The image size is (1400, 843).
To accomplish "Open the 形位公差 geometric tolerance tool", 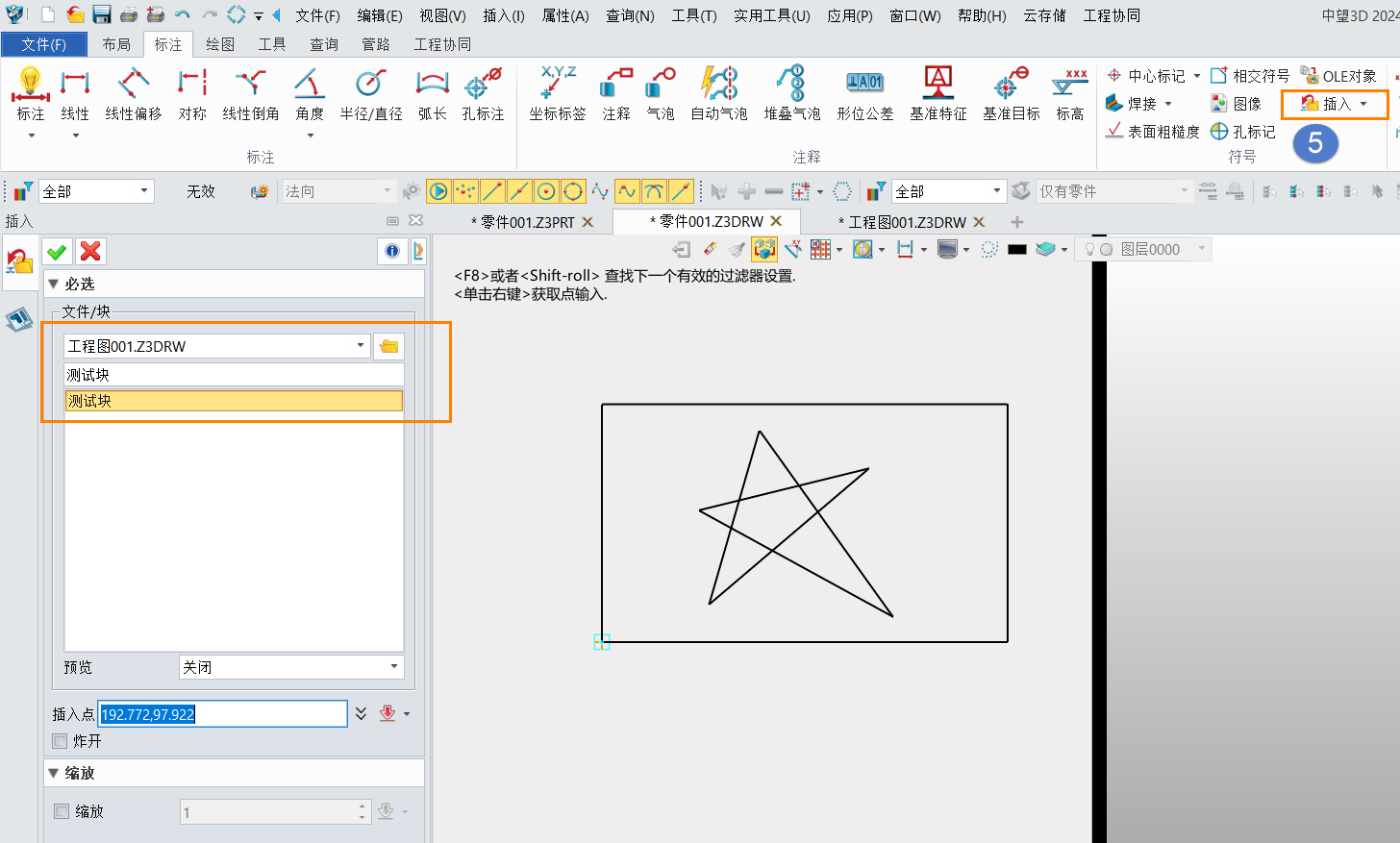I will tap(865, 94).
